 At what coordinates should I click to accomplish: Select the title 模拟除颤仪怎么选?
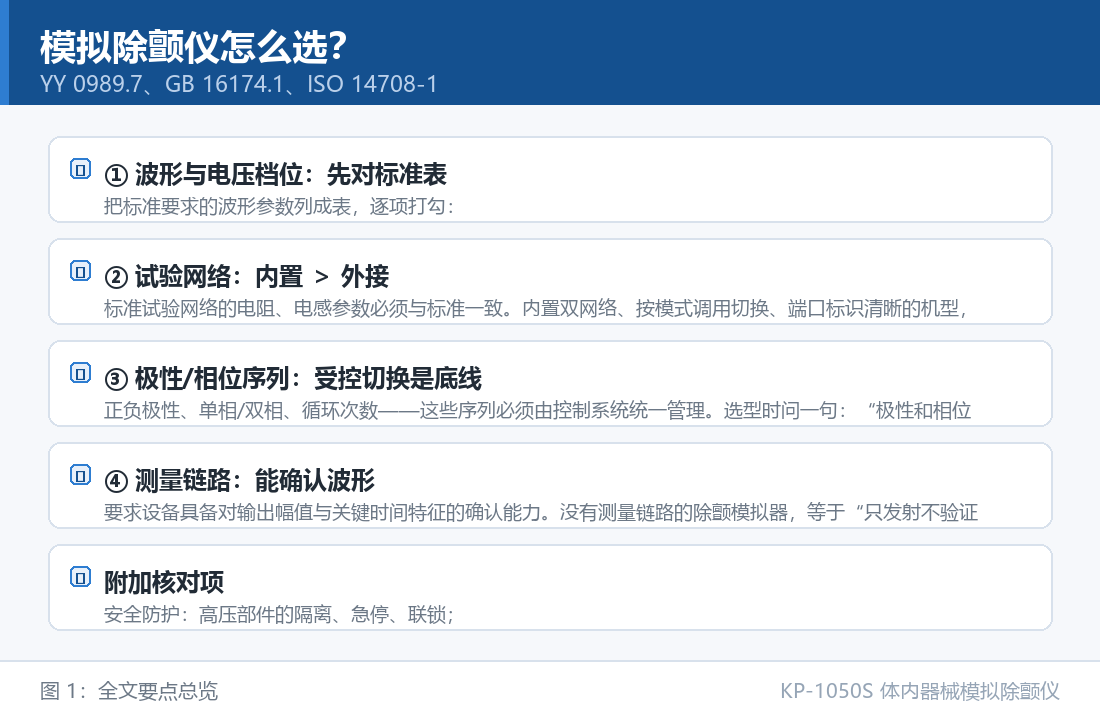coord(194,47)
